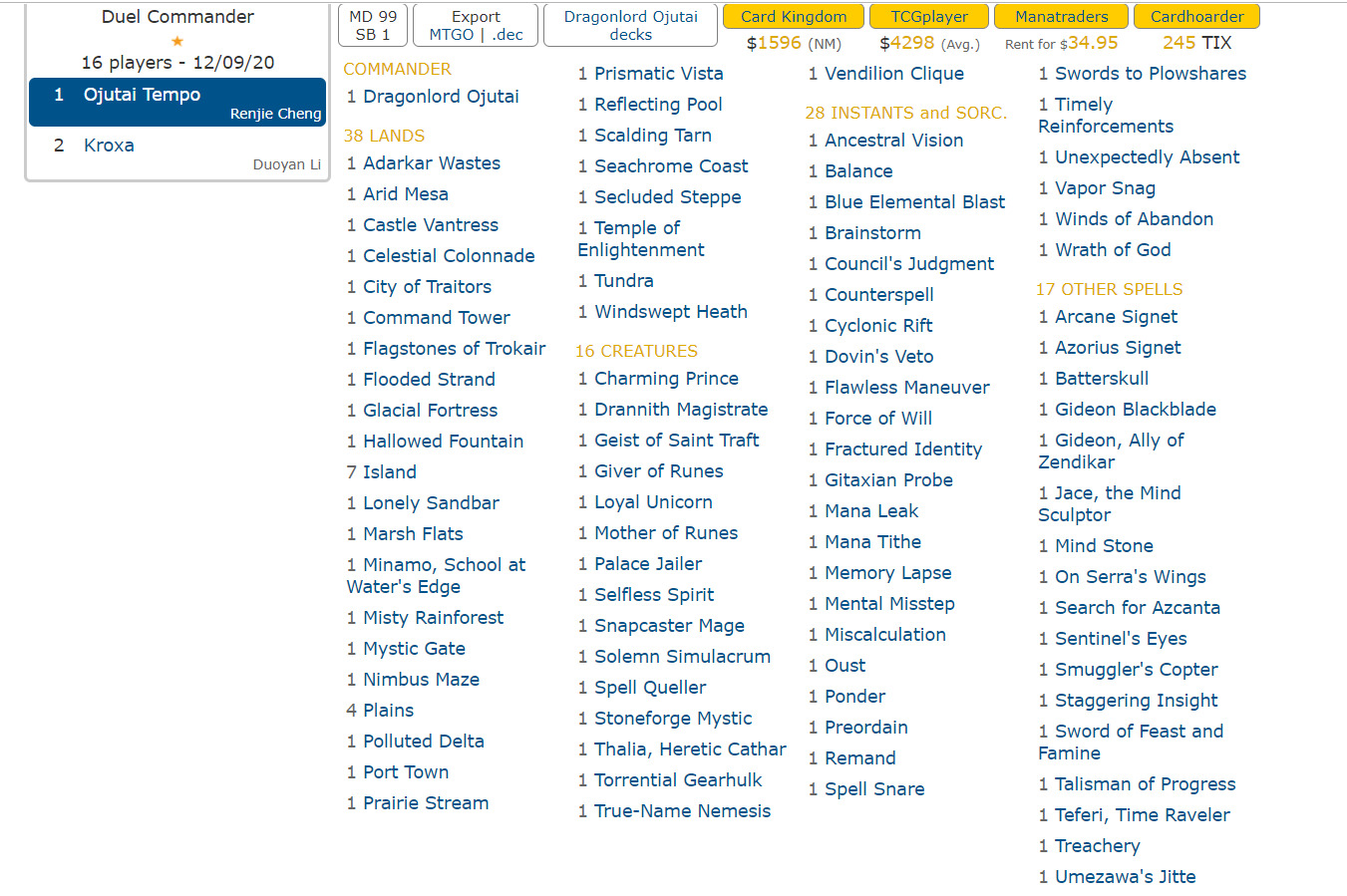1347x896 pixels.
Task: Click Force of Will card link
Action: pos(878,419)
